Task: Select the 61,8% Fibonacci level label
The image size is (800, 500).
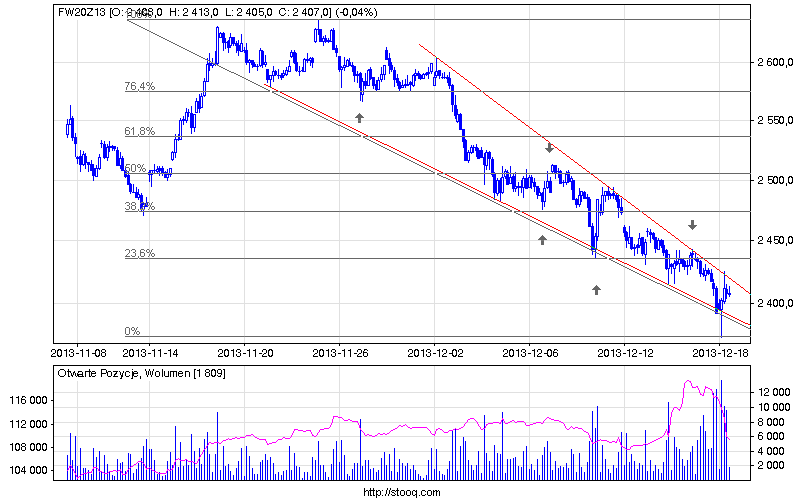Action: pyautogui.click(x=140, y=131)
